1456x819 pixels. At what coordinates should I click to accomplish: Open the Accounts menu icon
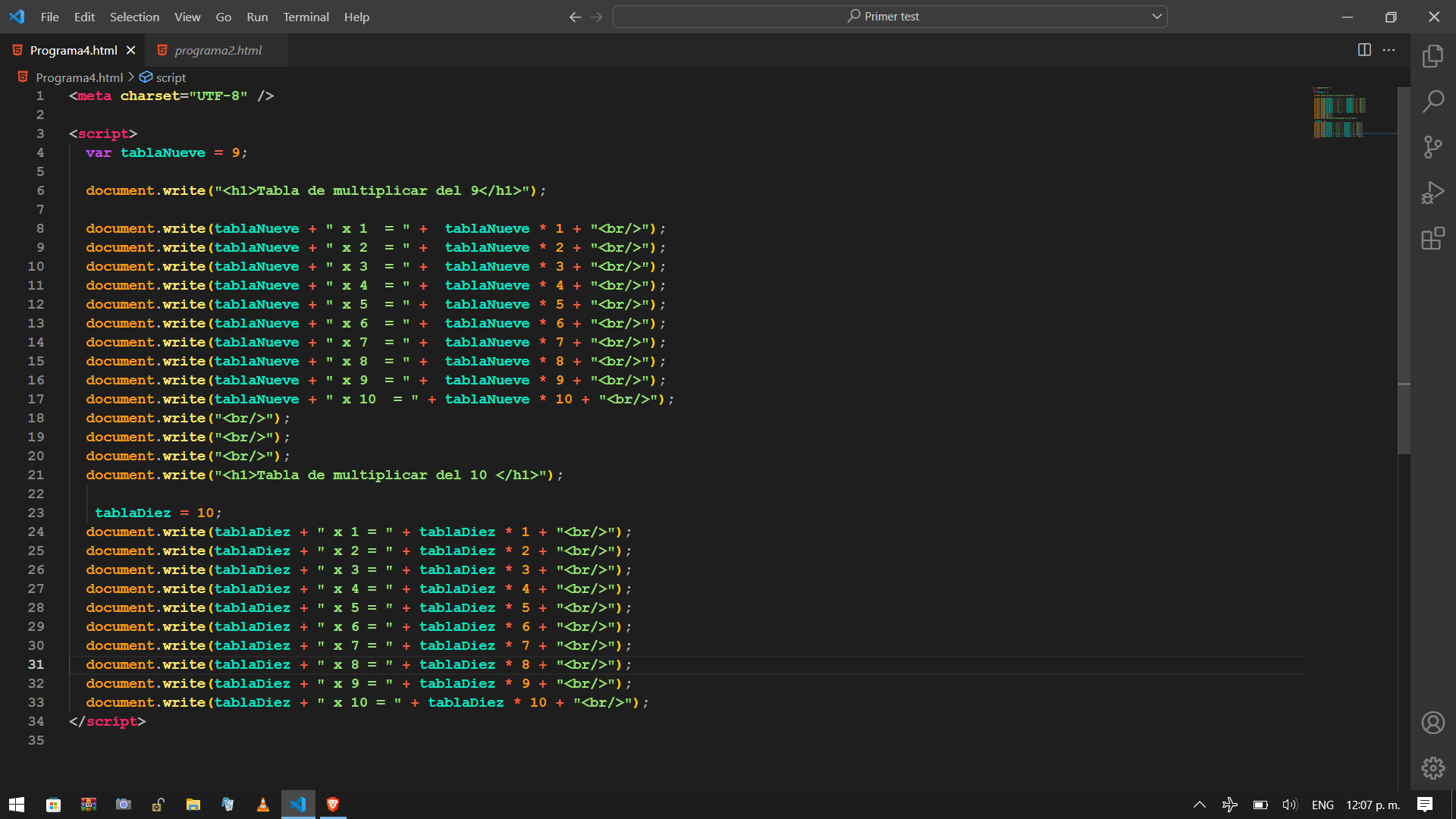tap(1432, 723)
